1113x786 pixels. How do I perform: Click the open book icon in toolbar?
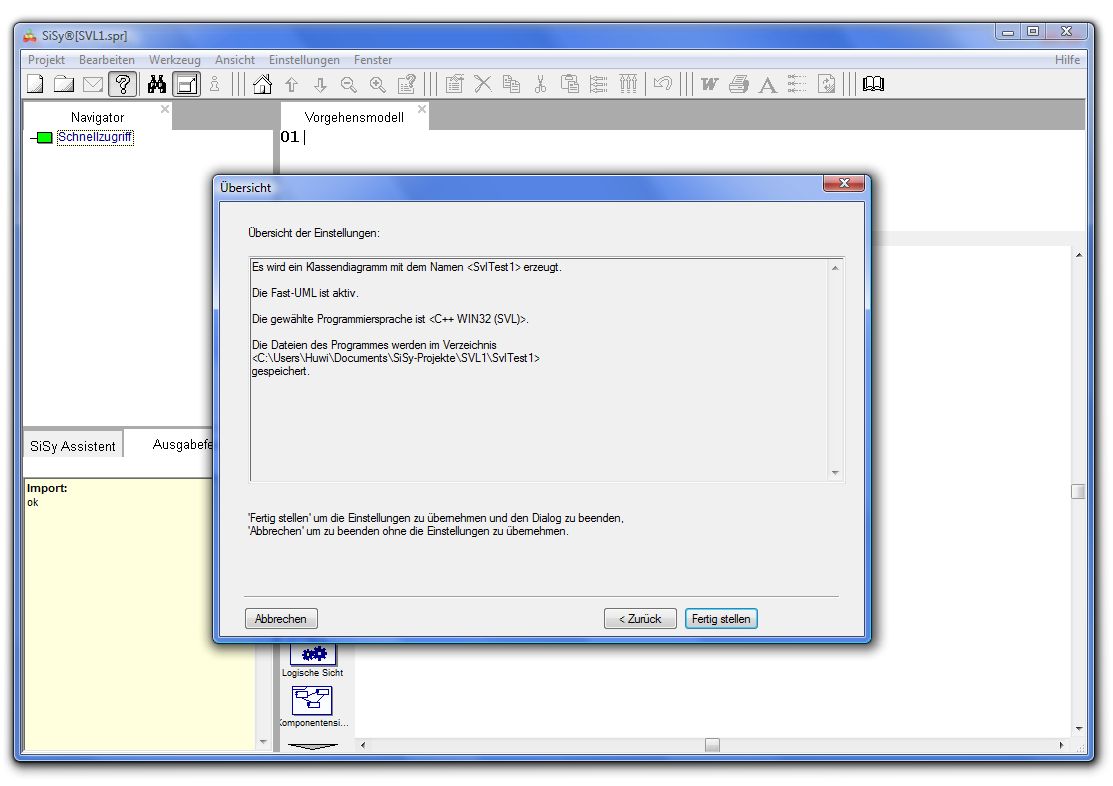(873, 85)
